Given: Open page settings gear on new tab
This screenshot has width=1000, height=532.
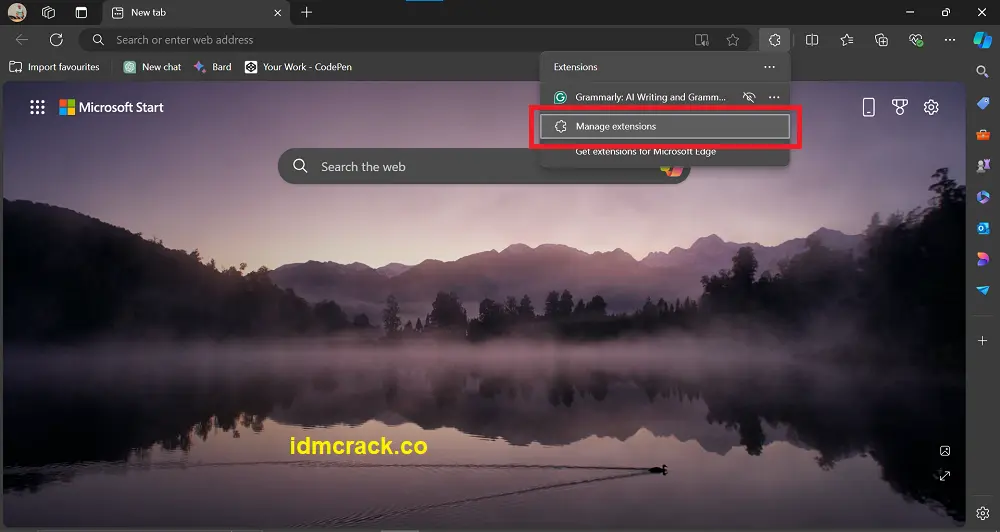Looking at the screenshot, I should (931, 107).
